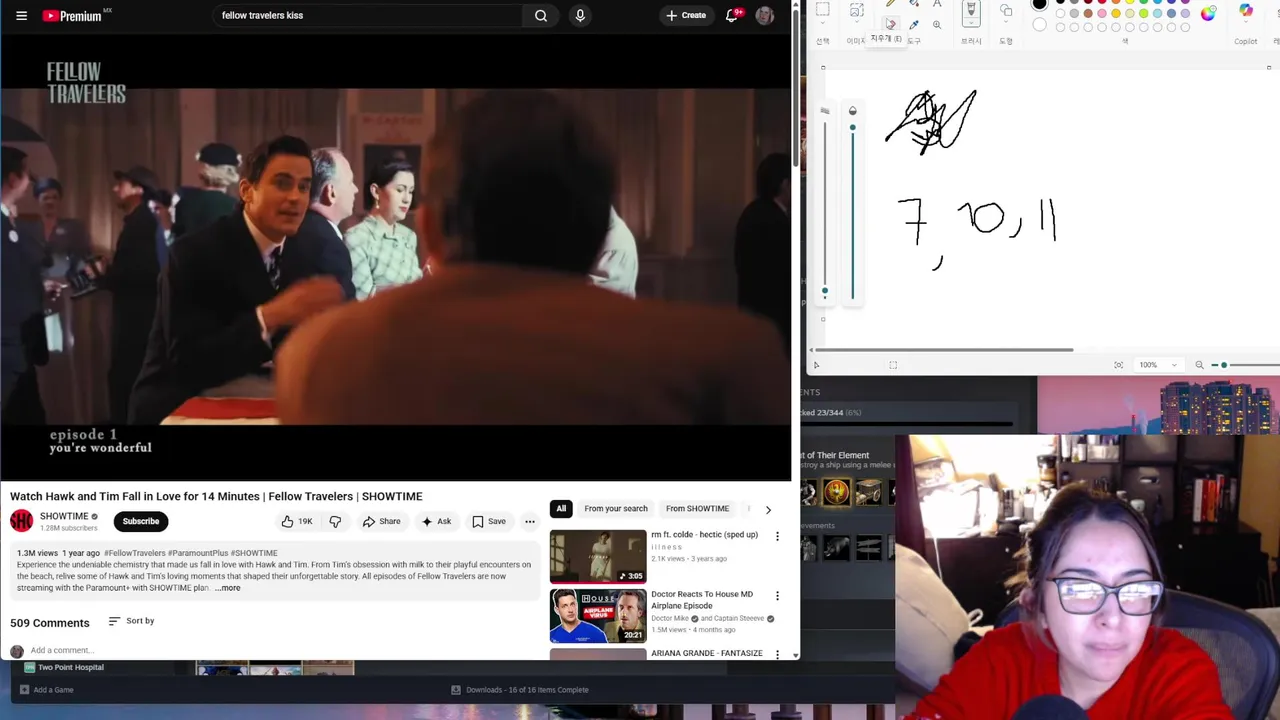1280x720 pixels.
Task: Open 'ARIANA GRANDE - FANTASIZE' video title
Action: 707,653
